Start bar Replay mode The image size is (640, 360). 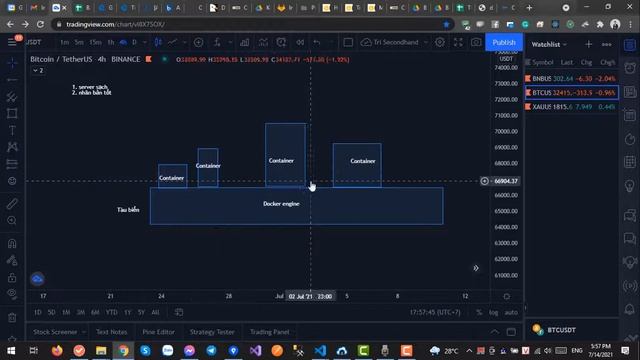point(300,42)
